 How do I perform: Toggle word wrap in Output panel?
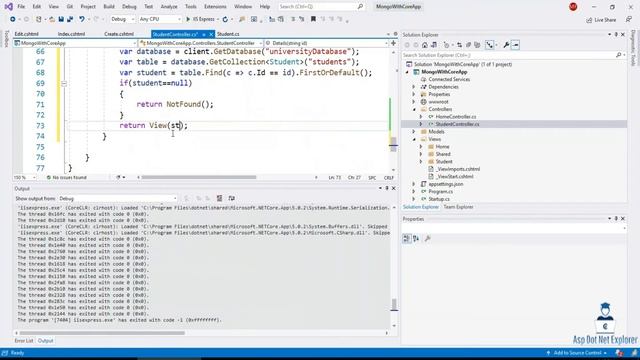231,198
